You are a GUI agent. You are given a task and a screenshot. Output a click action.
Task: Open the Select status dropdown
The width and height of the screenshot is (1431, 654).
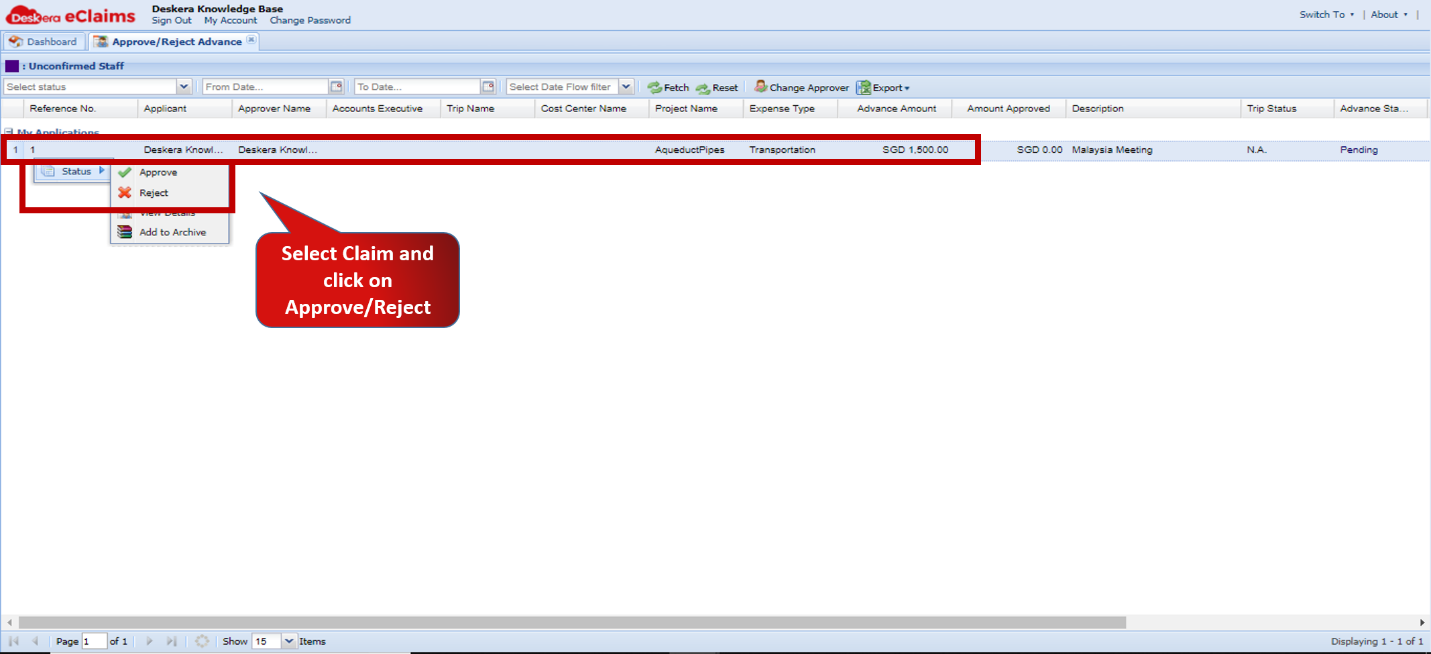click(184, 86)
